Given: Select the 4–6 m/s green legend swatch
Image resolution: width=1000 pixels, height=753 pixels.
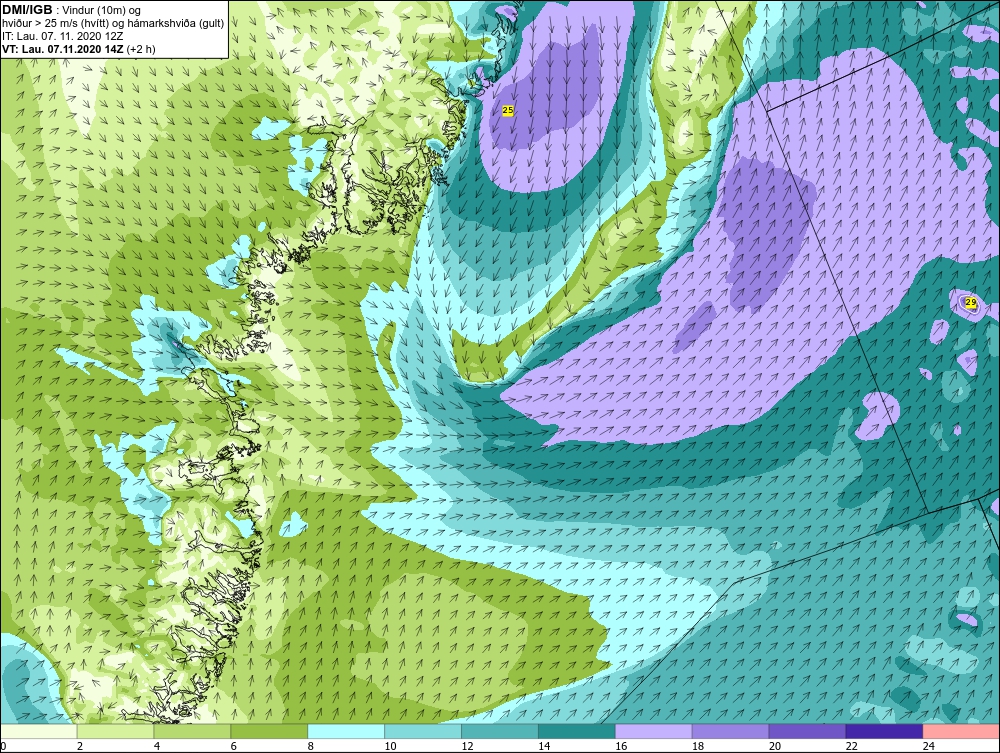Looking at the screenshot, I should [192, 731].
